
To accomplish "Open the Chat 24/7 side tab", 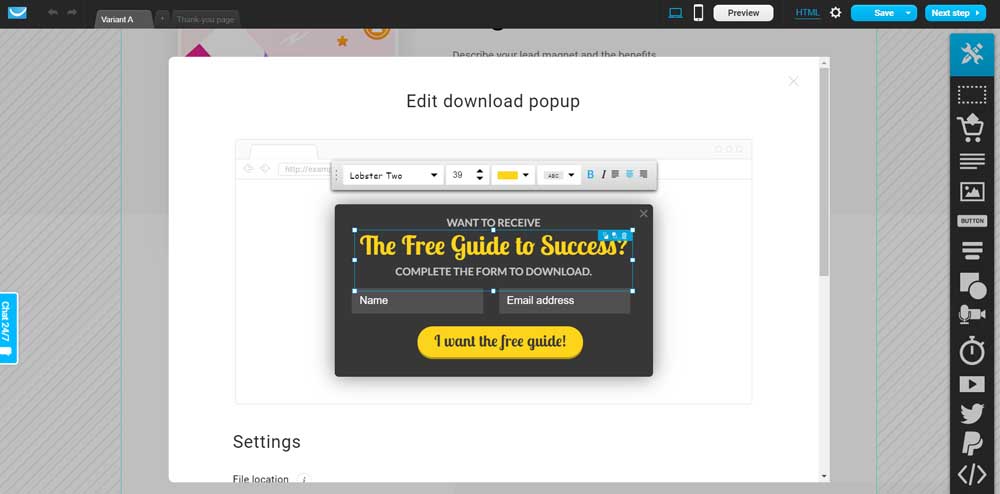I will (x=8, y=328).
